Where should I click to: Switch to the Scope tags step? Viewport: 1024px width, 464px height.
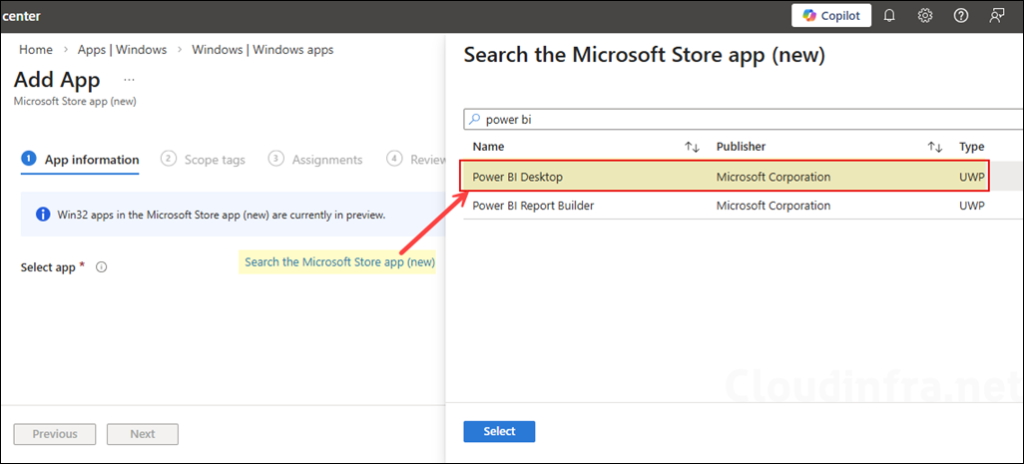click(x=203, y=159)
